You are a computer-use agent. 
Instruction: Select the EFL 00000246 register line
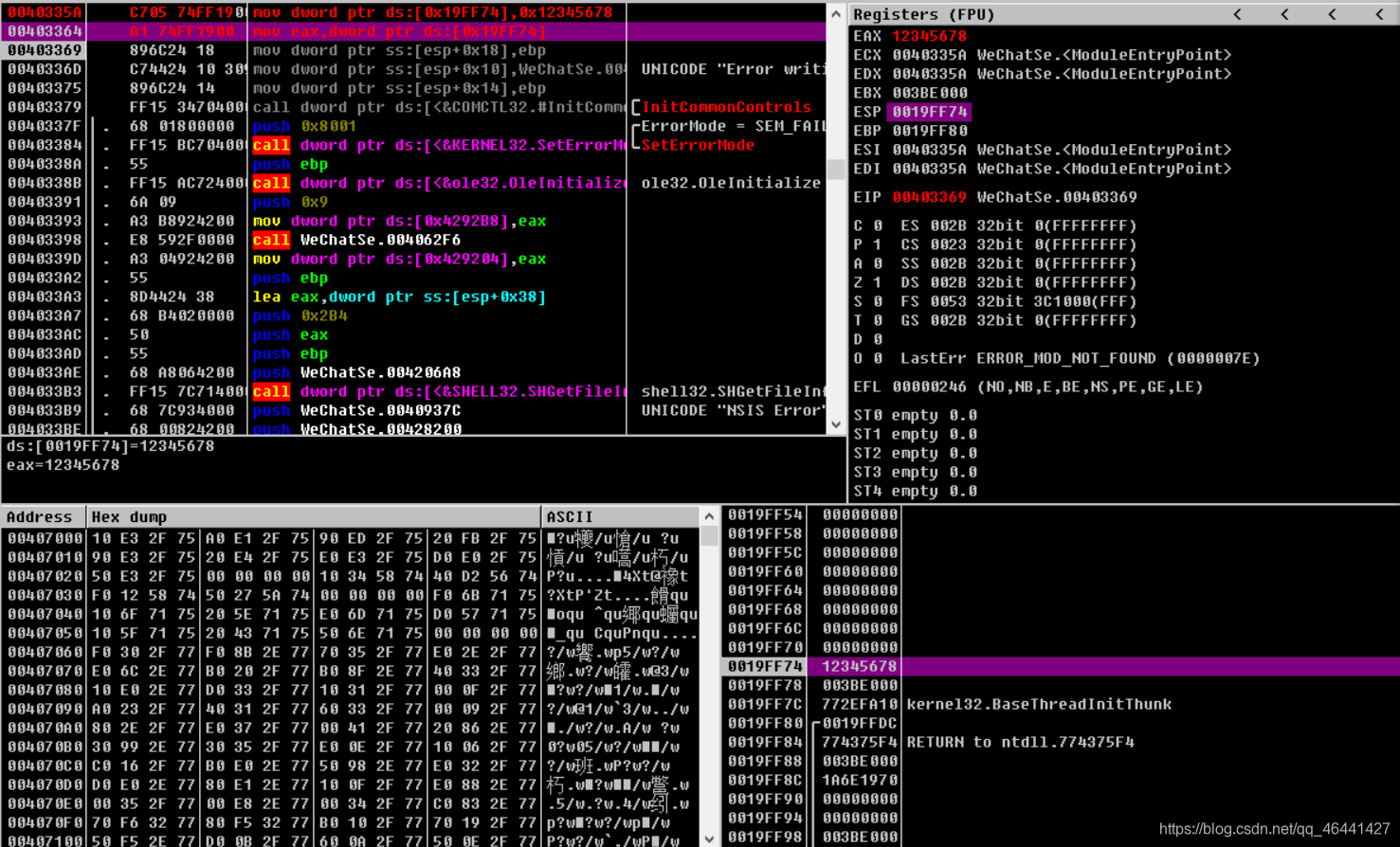tap(1027, 387)
